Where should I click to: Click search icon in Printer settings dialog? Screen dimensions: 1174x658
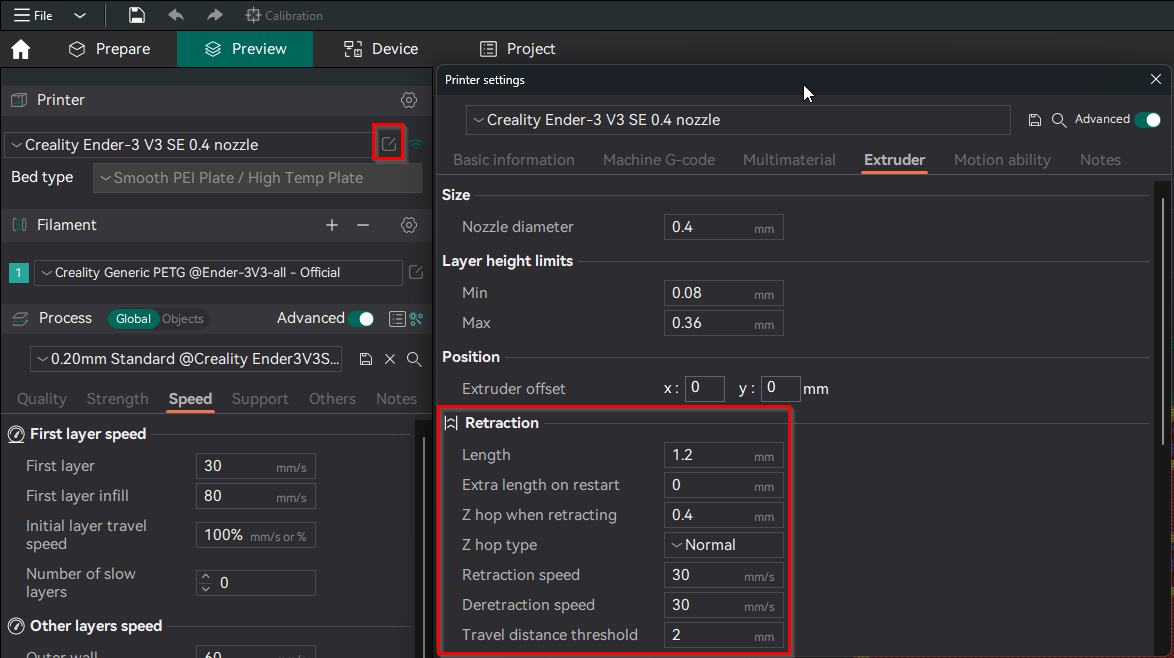point(1059,120)
